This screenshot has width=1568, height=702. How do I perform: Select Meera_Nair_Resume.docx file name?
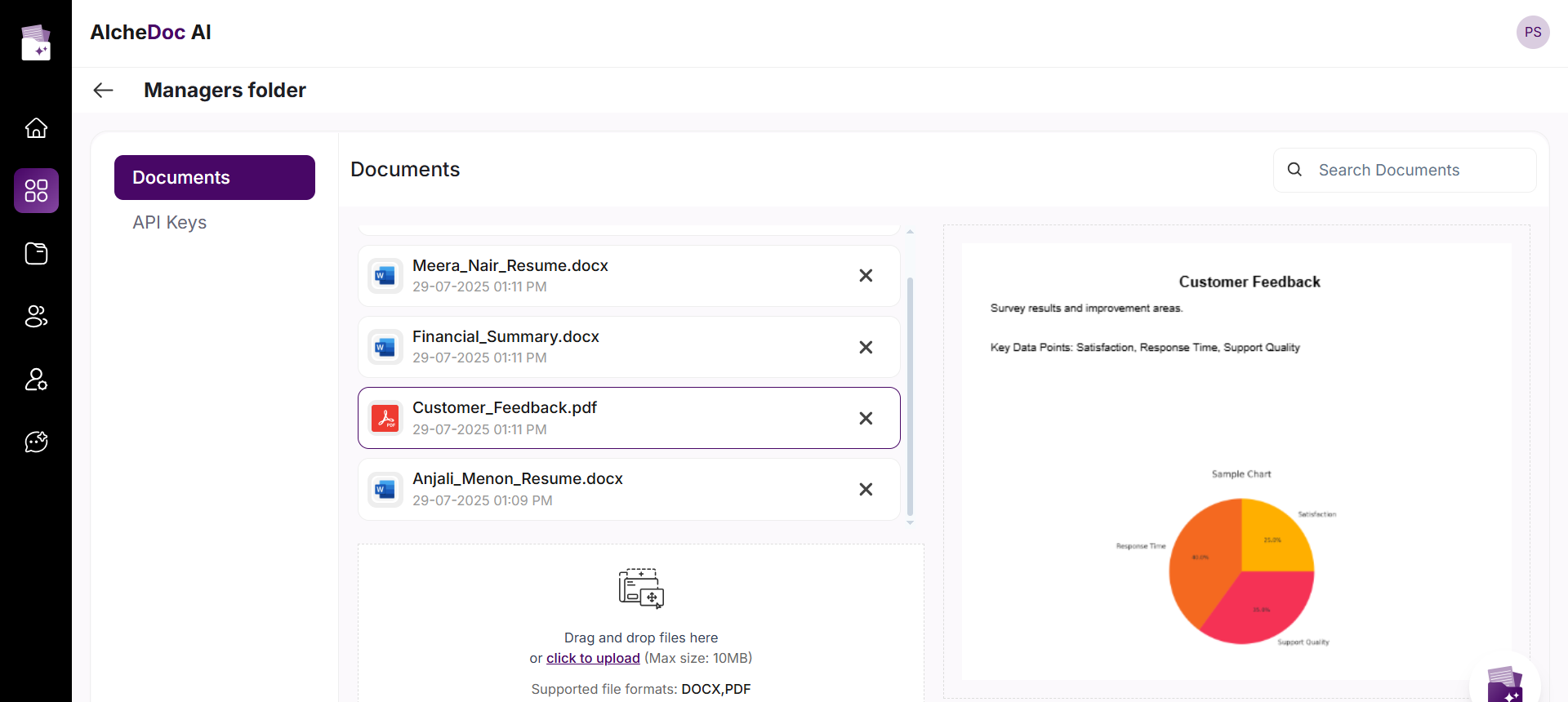510,265
